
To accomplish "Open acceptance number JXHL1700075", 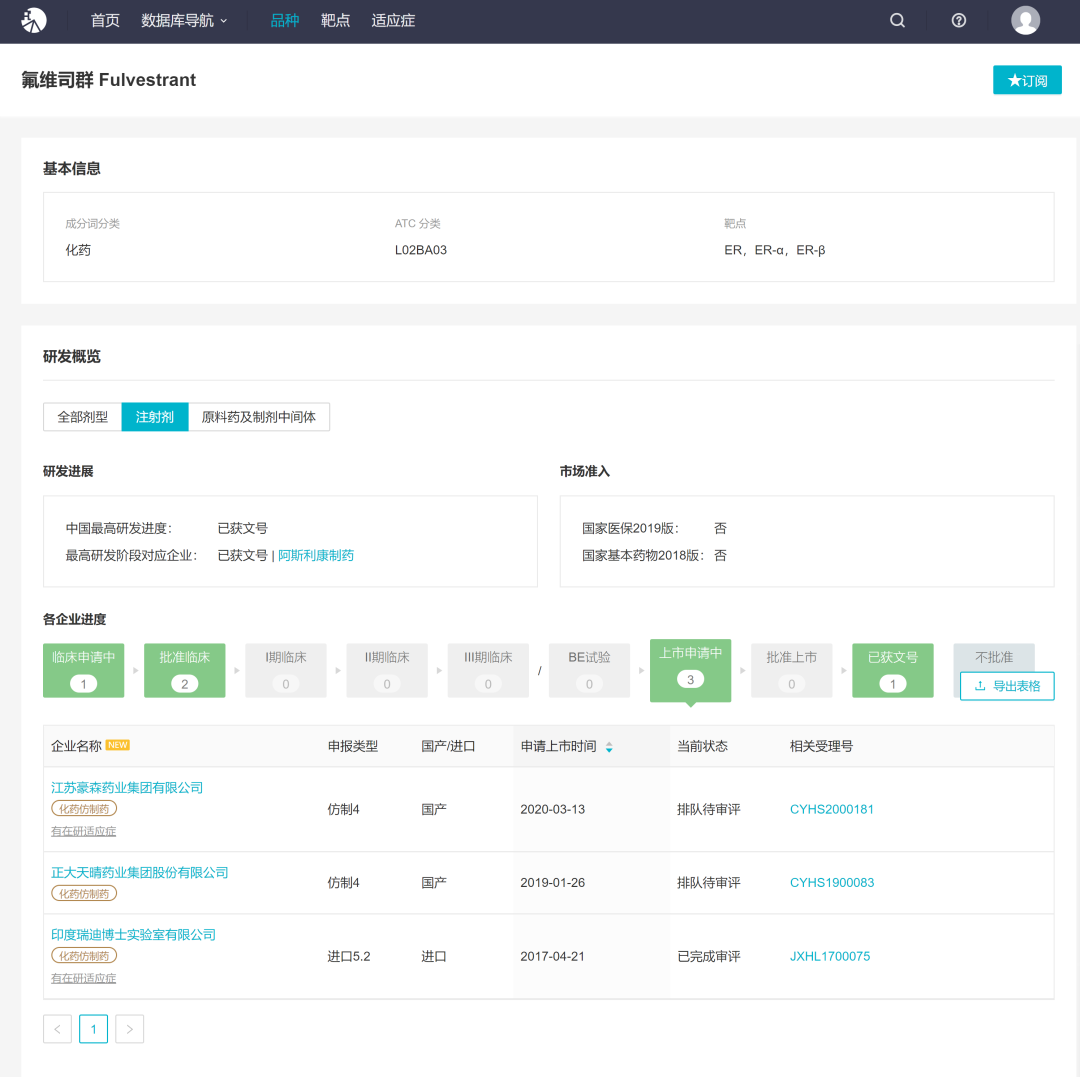I will pyautogui.click(x=829, y=956).
